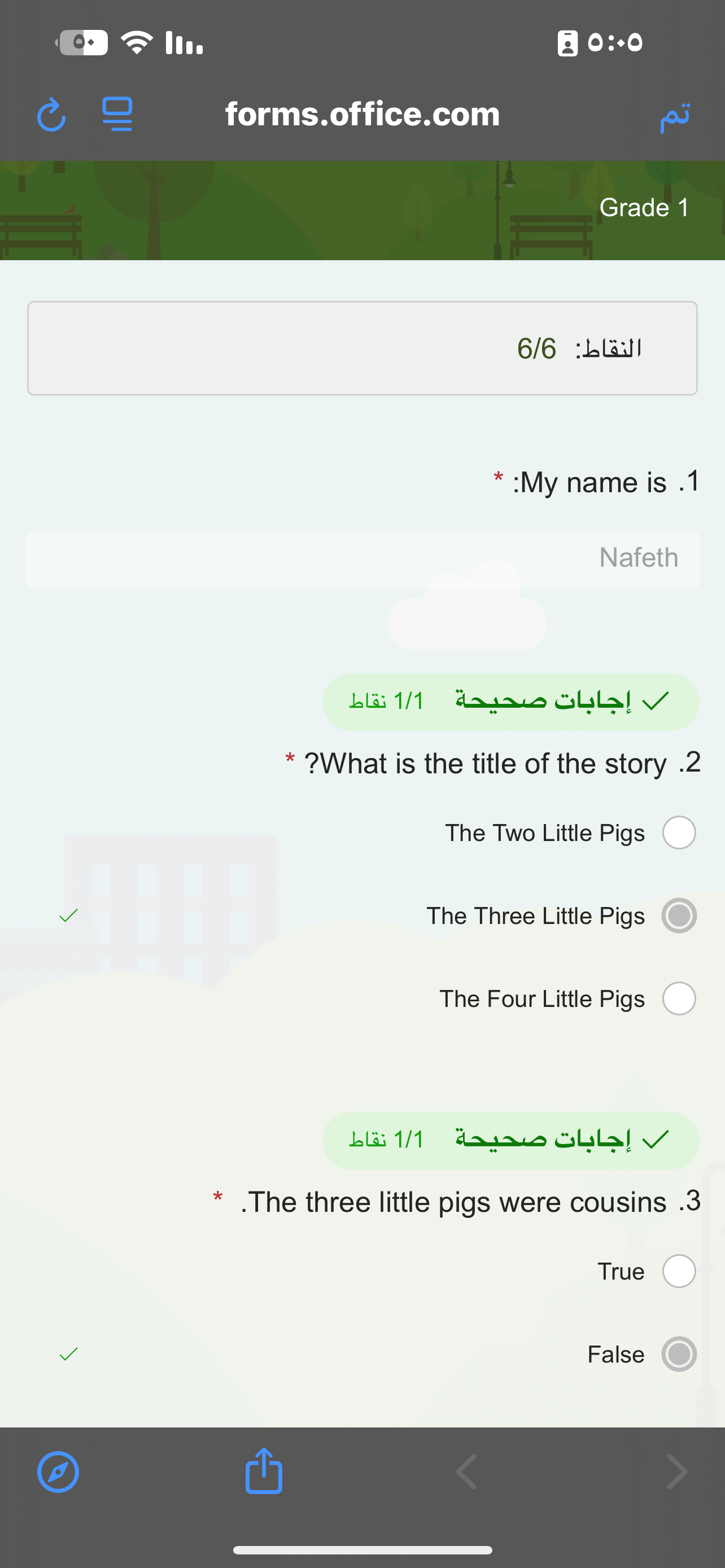Tap the Grade 1 header title
The image size is (725, 1568).
(644, 208)
